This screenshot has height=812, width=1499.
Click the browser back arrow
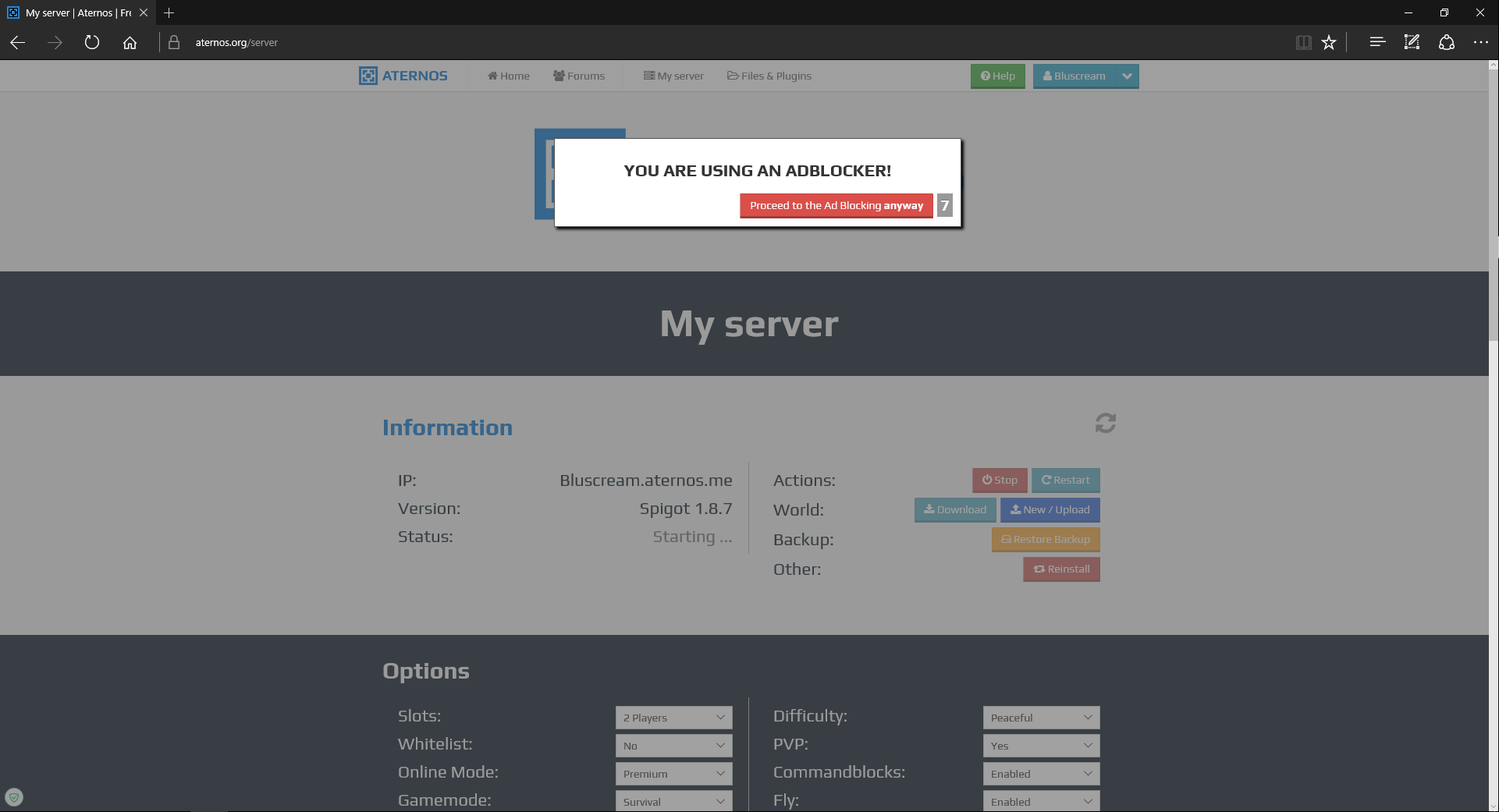tap(17, 43)
